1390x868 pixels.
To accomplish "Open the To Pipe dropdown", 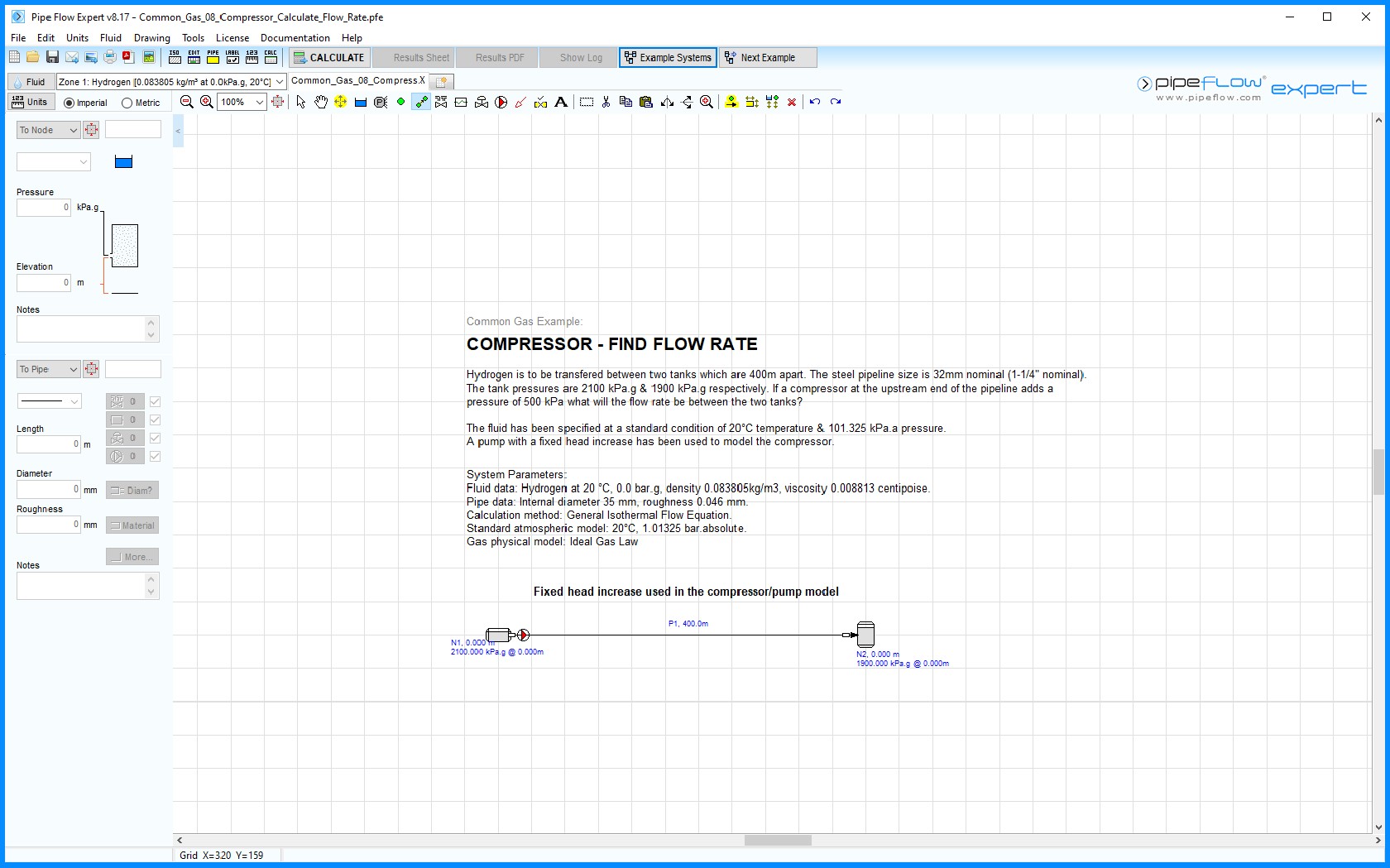I will pos(48,369).
